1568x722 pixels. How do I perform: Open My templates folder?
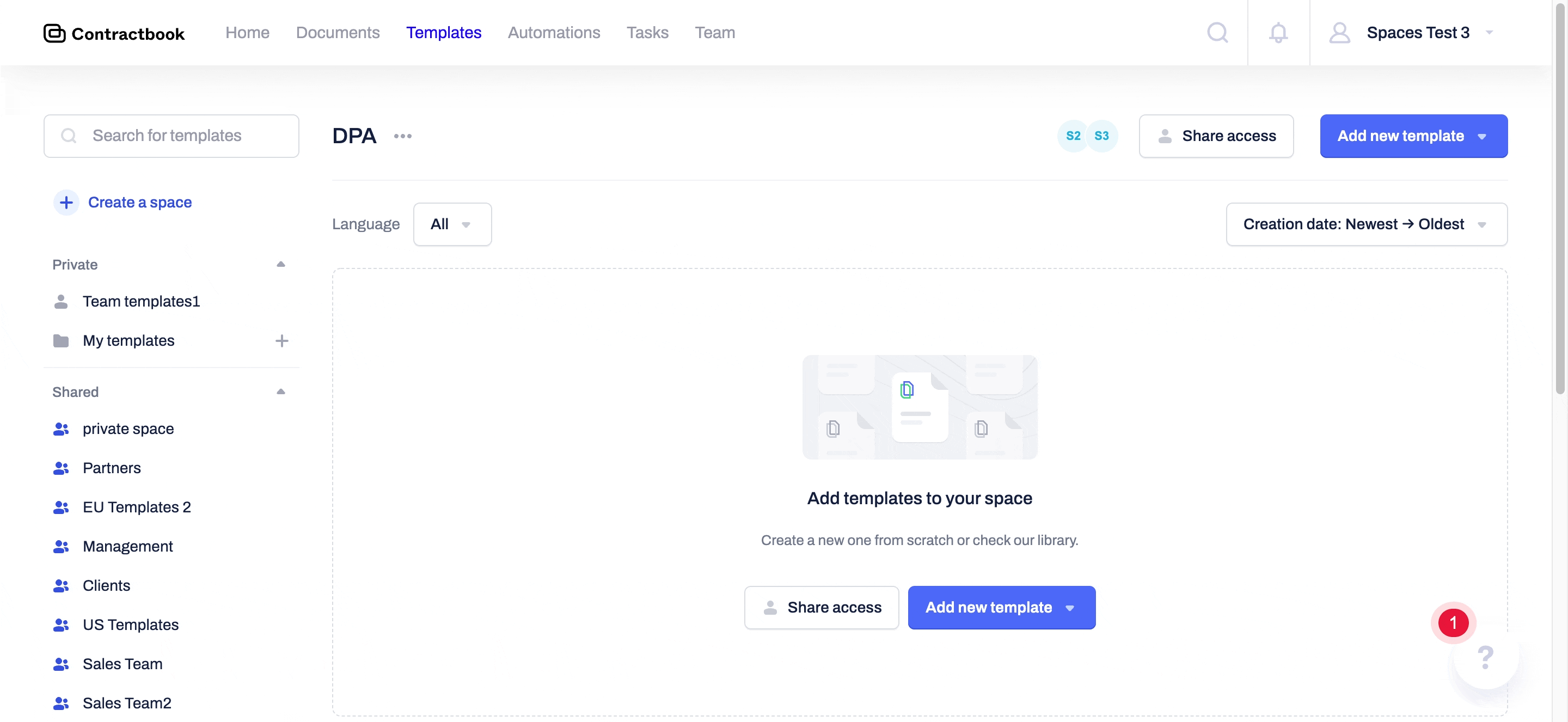[x=128, y=340]
